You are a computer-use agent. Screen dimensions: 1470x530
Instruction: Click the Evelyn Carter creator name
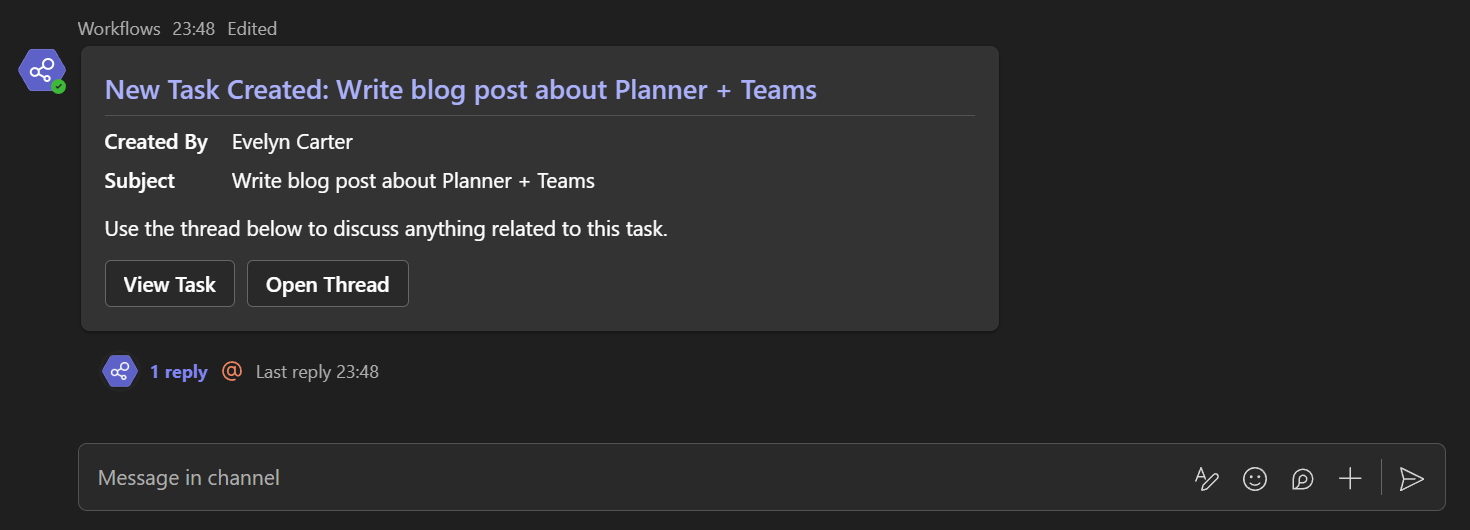point(292,142)
